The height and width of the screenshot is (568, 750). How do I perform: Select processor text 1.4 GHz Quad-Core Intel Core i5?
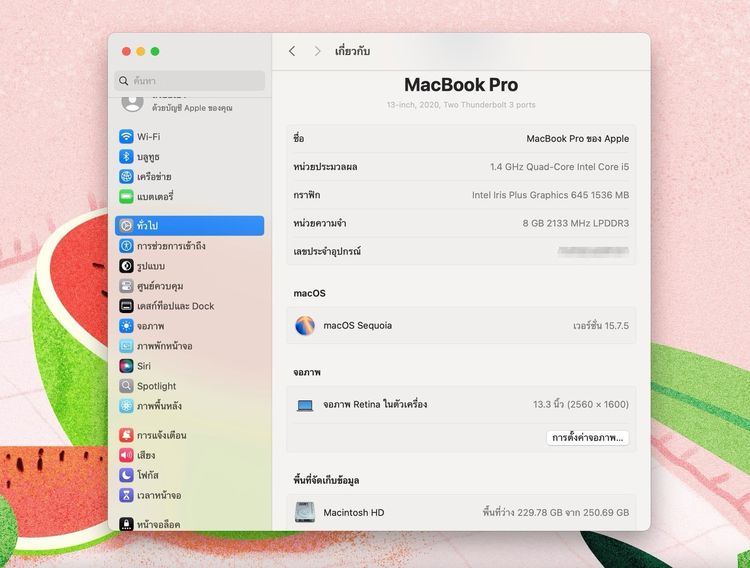click(559, 167)
